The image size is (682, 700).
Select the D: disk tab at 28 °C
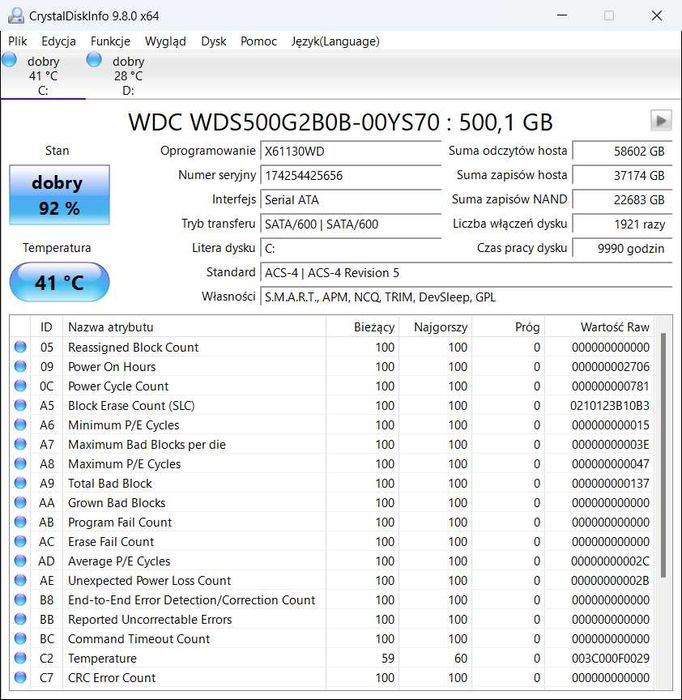click(x=128, y=75)
